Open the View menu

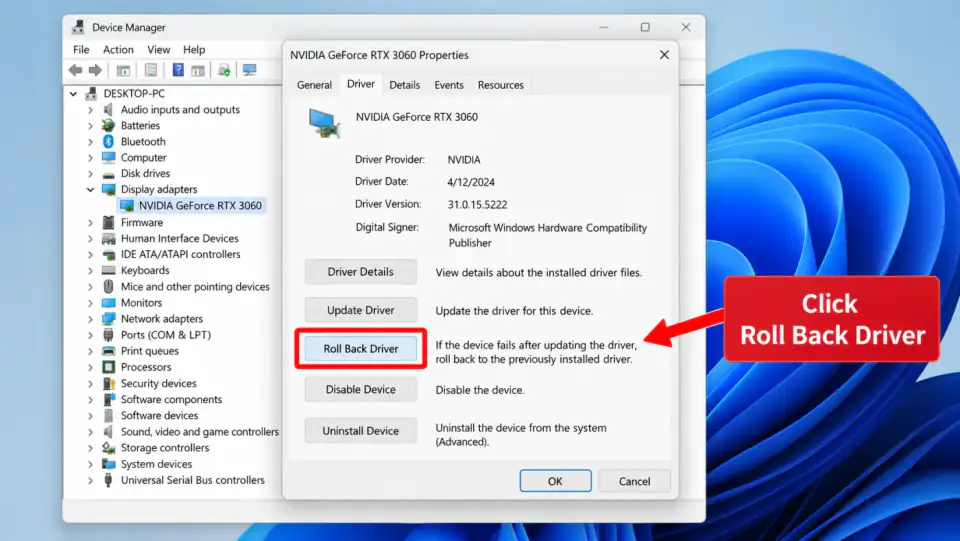pyautogui.click(x=159, y=50)
